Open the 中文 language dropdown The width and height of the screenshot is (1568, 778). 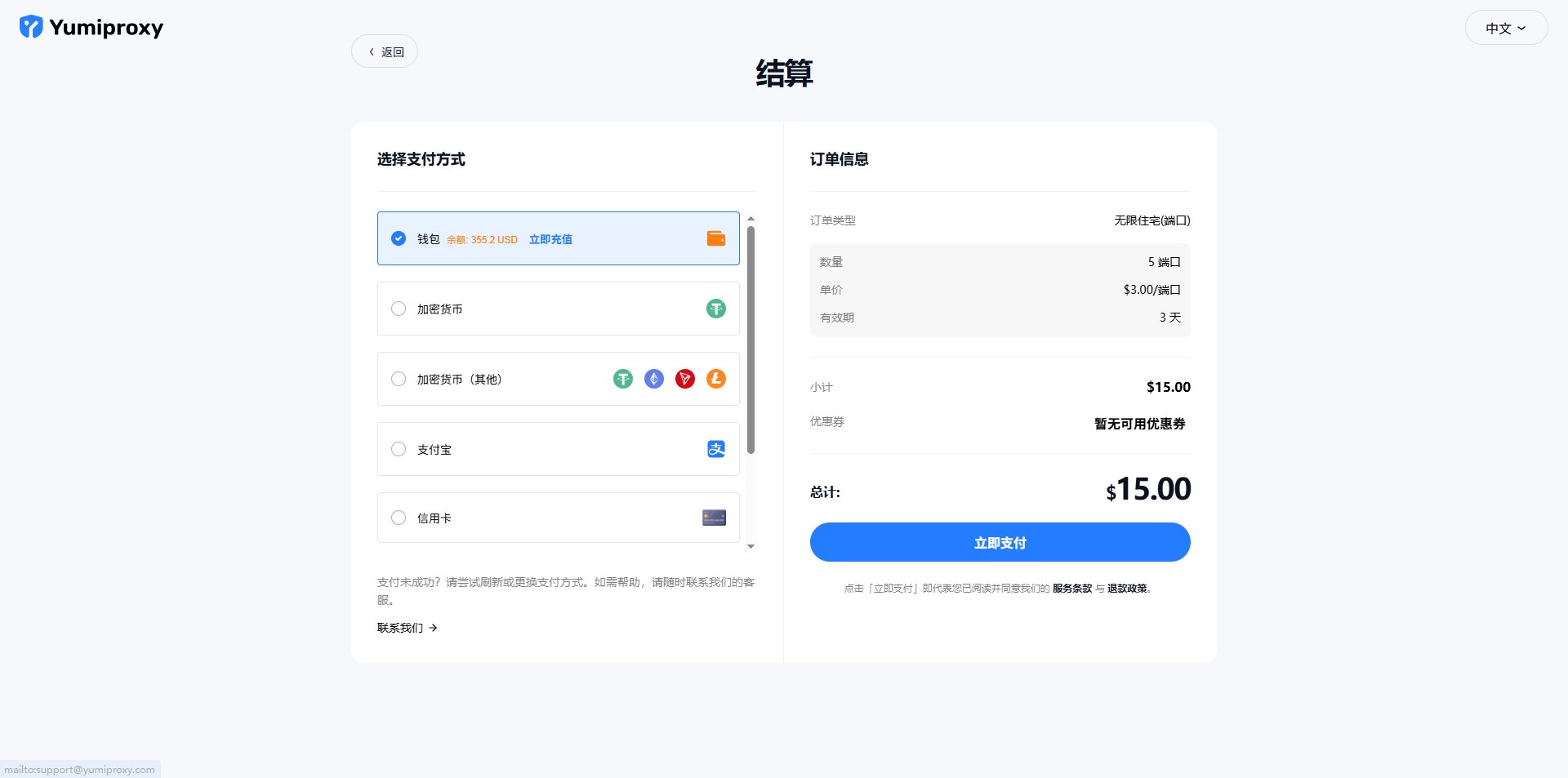1506,28
